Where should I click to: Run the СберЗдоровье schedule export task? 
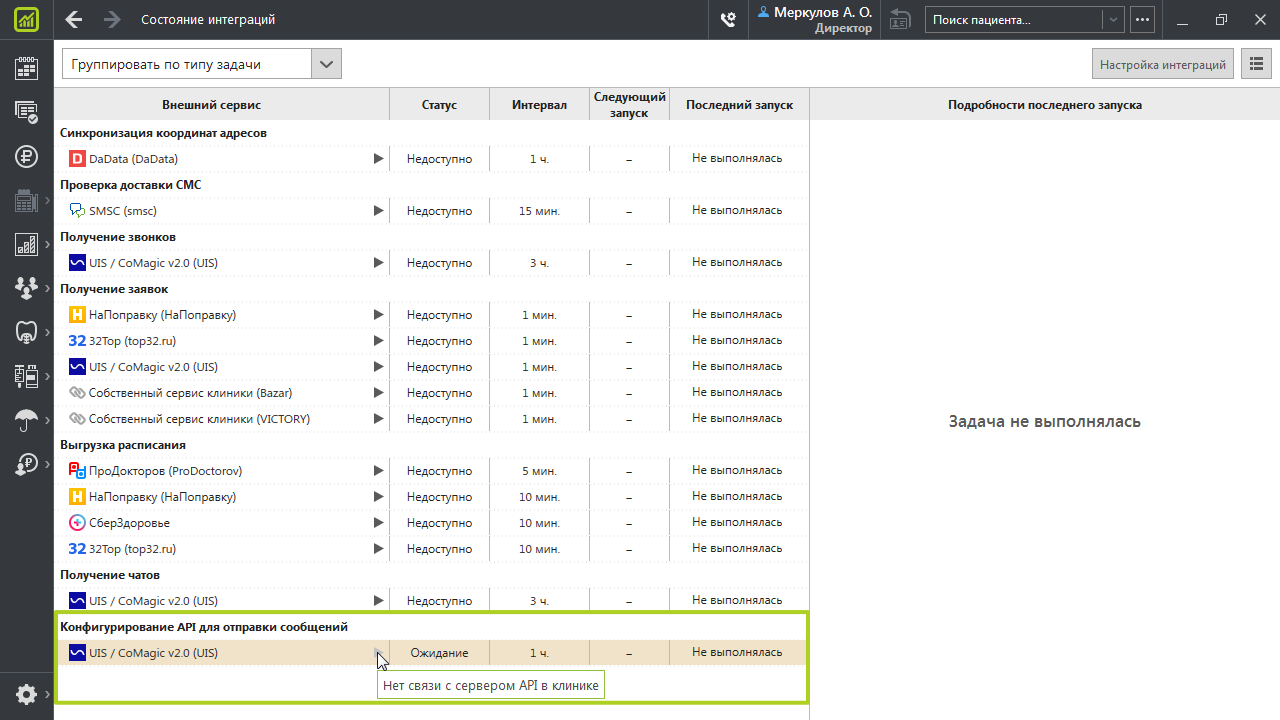[378, 523]
